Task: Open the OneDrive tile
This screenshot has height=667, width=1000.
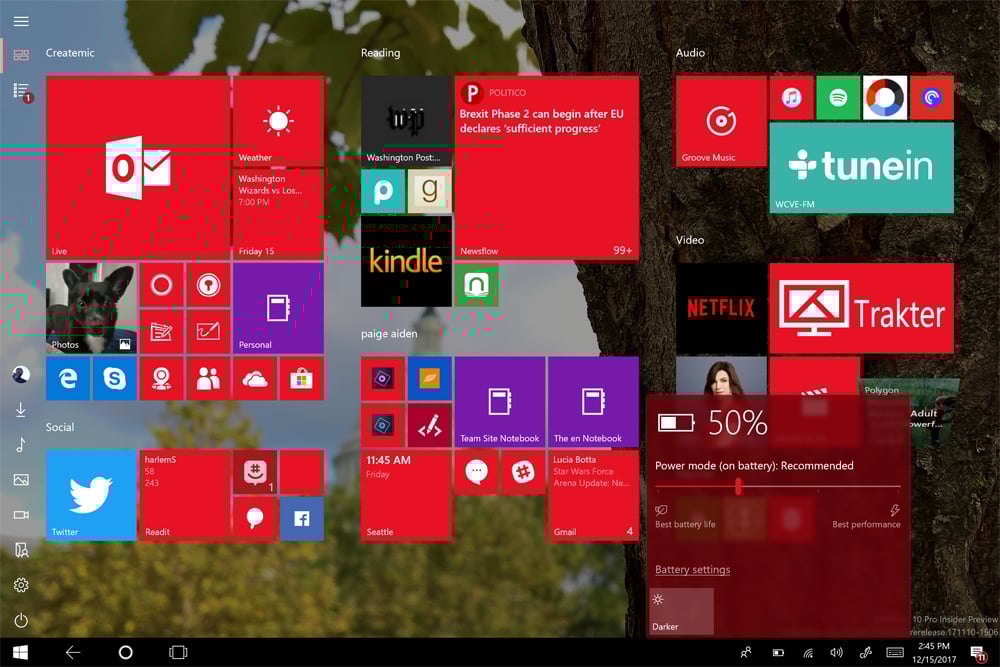Action: (x=255, y=378)
